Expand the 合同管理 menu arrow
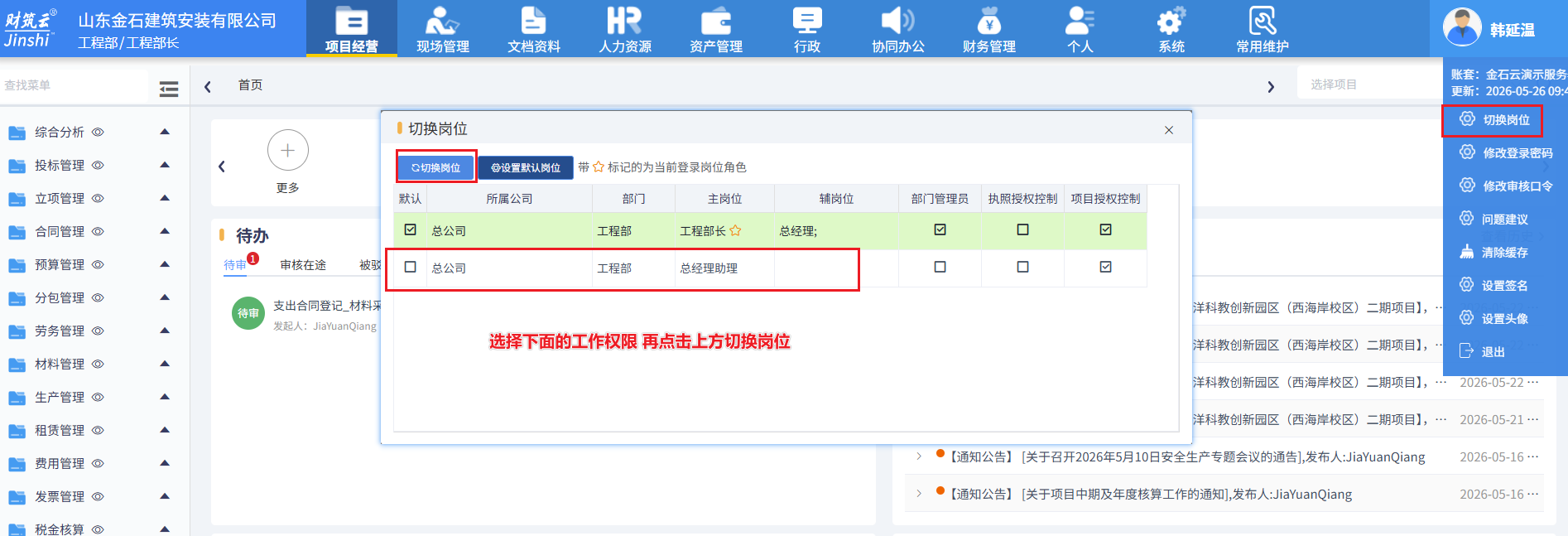The height and width of the screenshot is (536, 1568). point(165,231)
